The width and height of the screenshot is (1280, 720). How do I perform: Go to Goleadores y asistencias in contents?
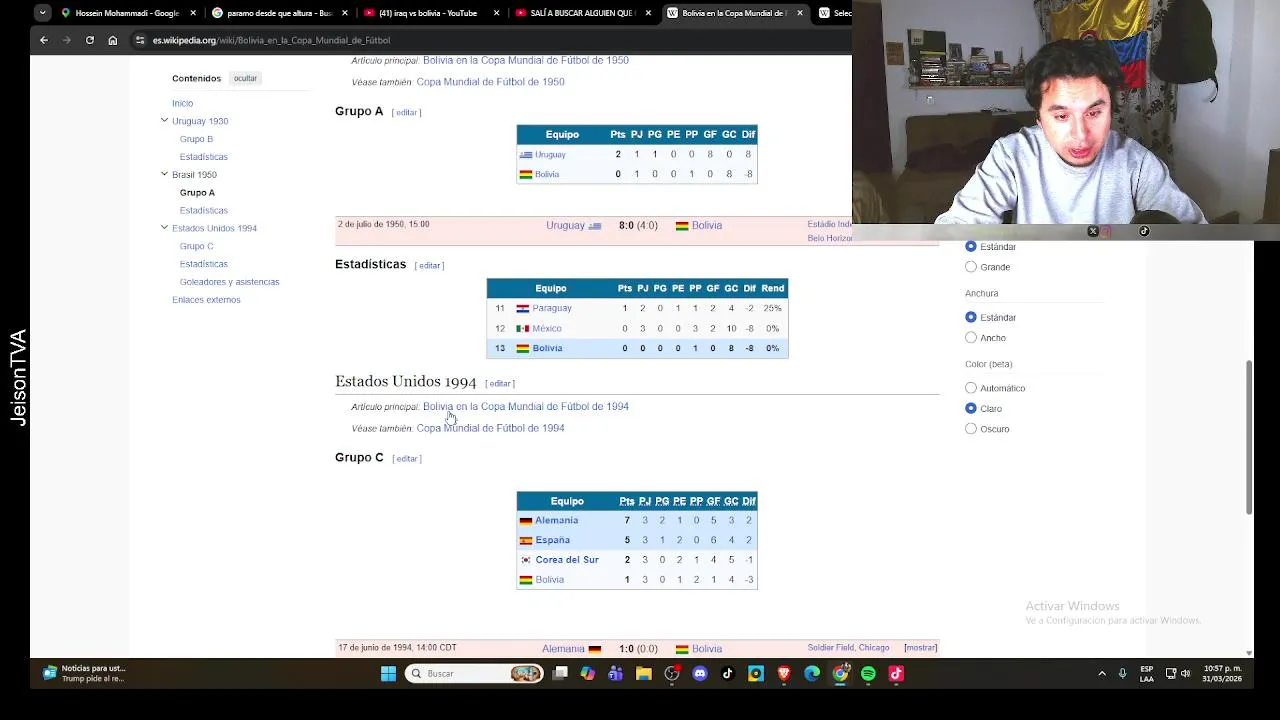(x=229, y=282)
